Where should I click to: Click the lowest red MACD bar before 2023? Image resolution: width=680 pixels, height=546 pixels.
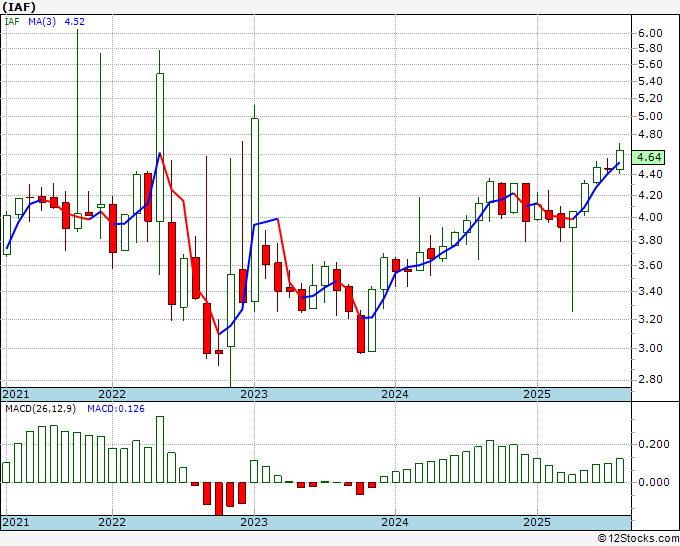219,499
